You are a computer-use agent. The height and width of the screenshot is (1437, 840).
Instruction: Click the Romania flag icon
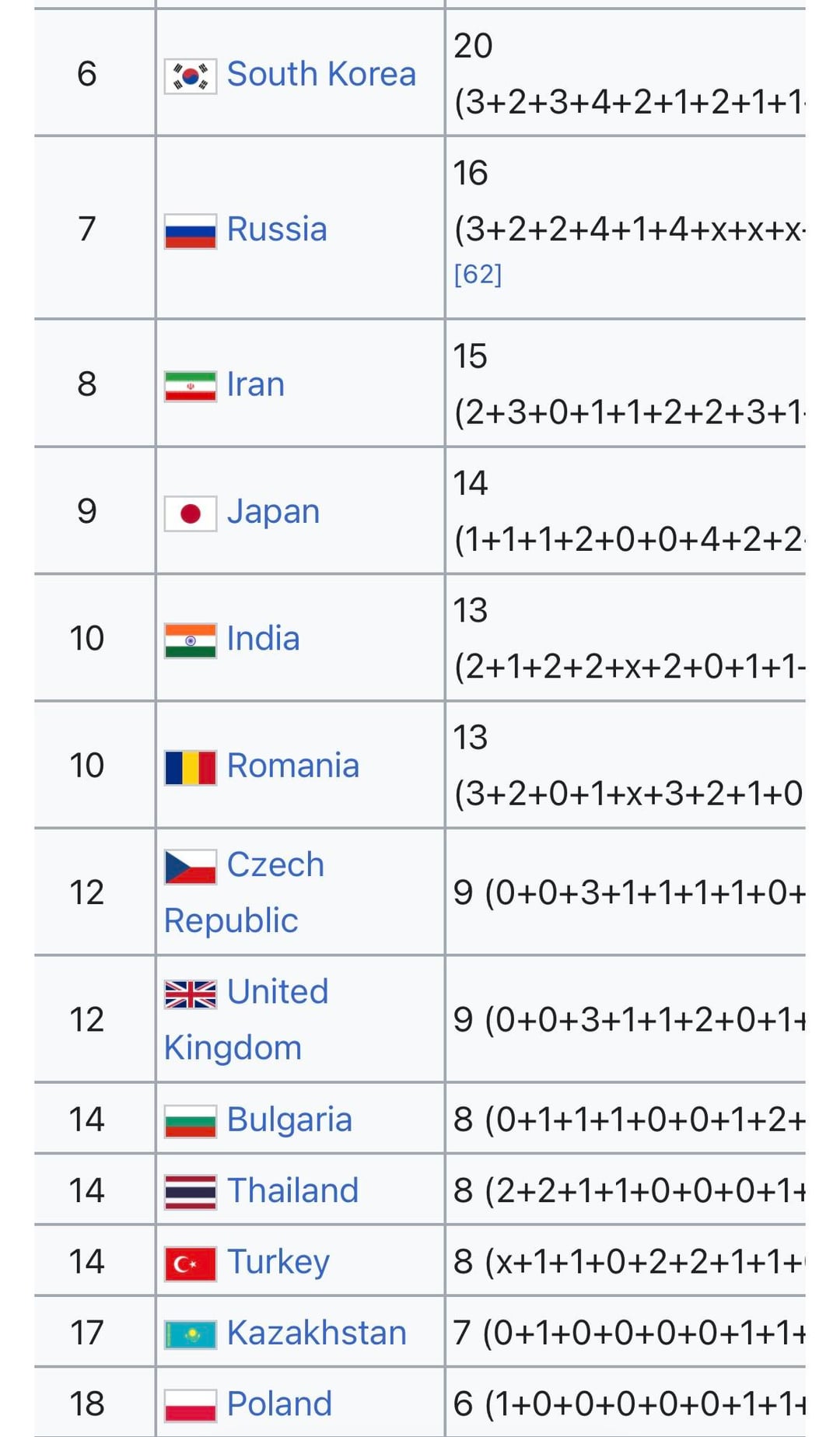pyautogui.click(x=190, y=767)
